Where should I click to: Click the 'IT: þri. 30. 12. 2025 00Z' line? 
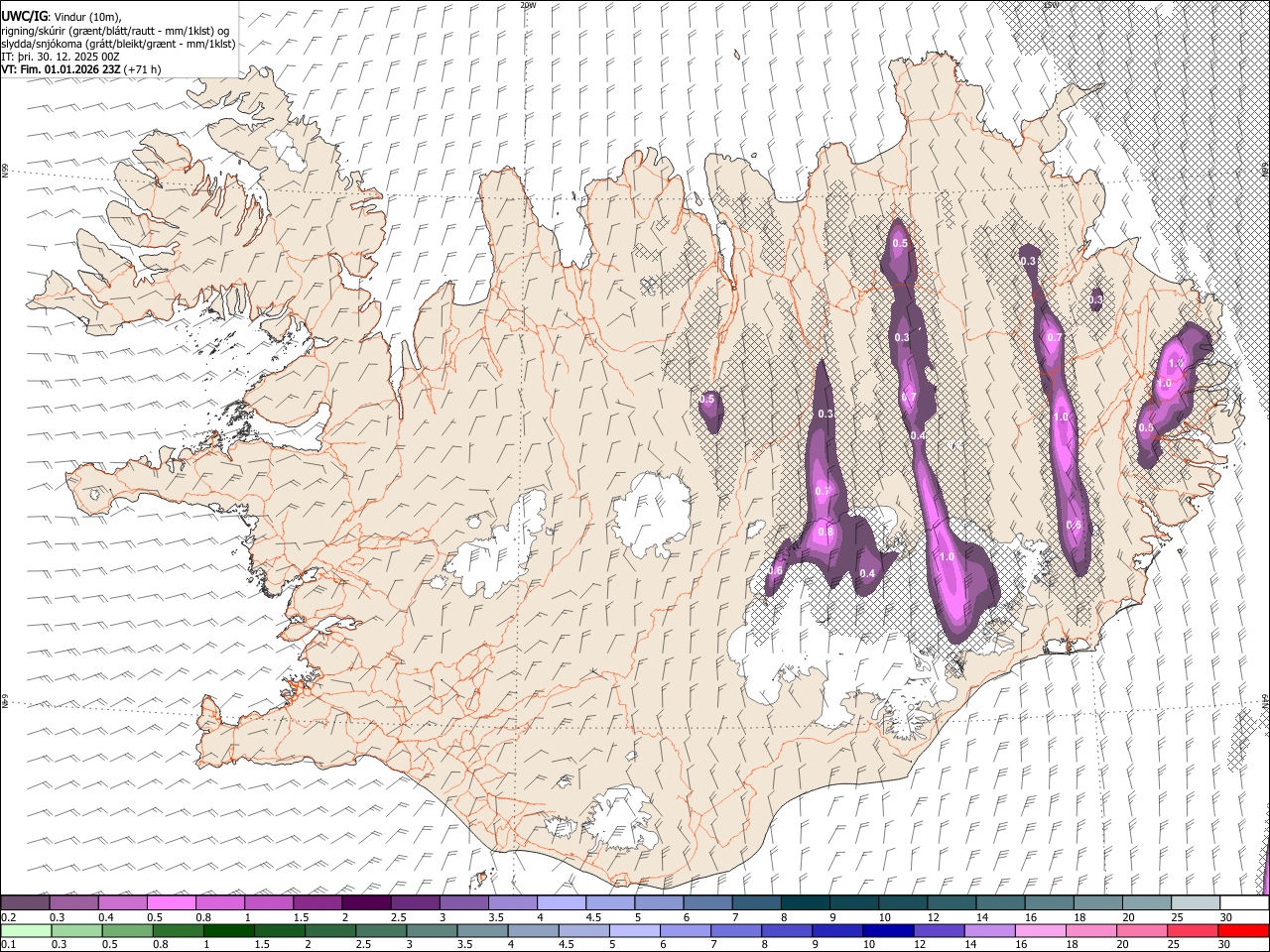[x=61, y=57]
